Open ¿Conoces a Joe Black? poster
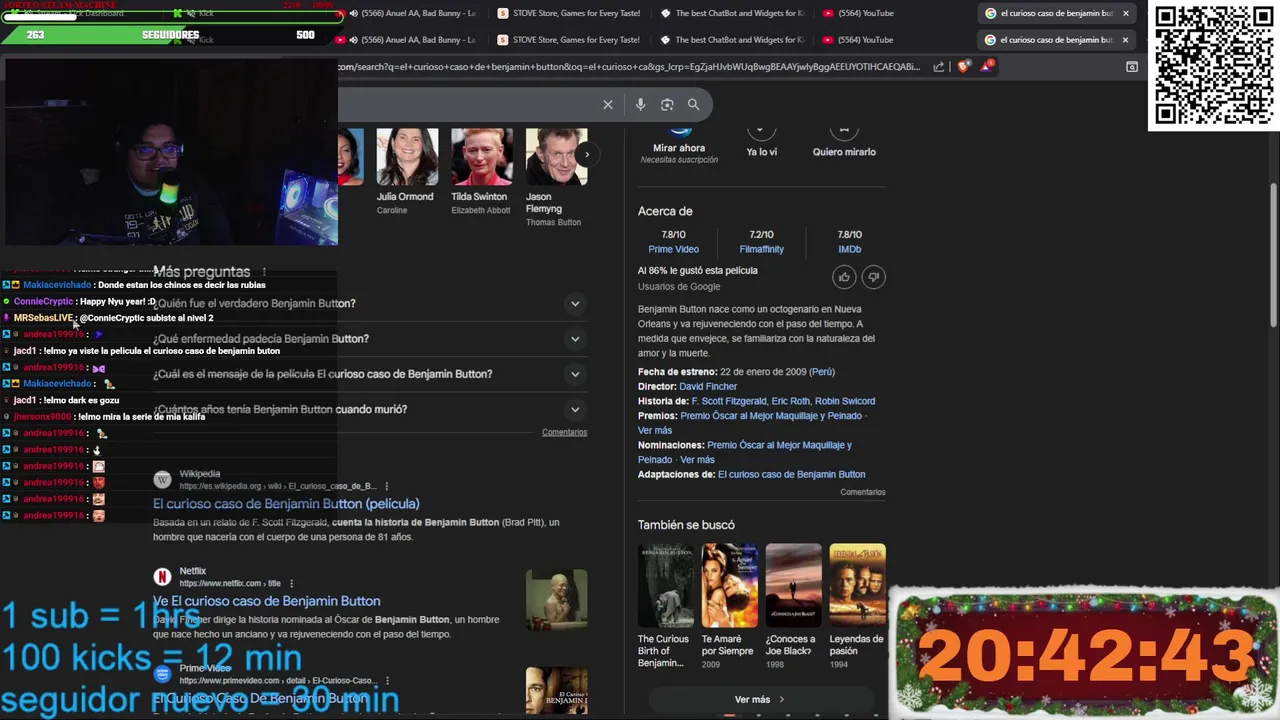 point(793,585)
